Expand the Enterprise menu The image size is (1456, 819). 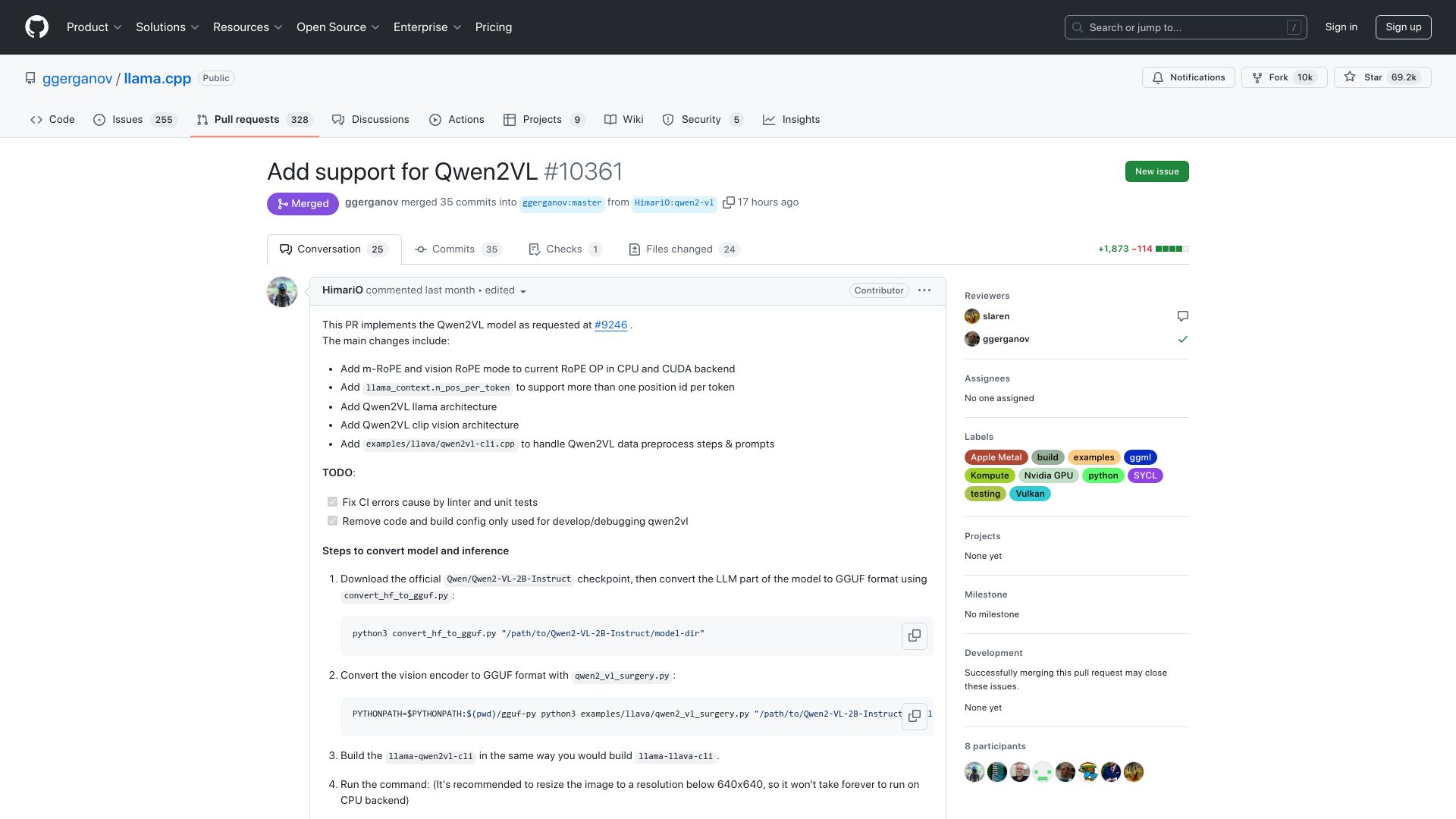point(428,27)
